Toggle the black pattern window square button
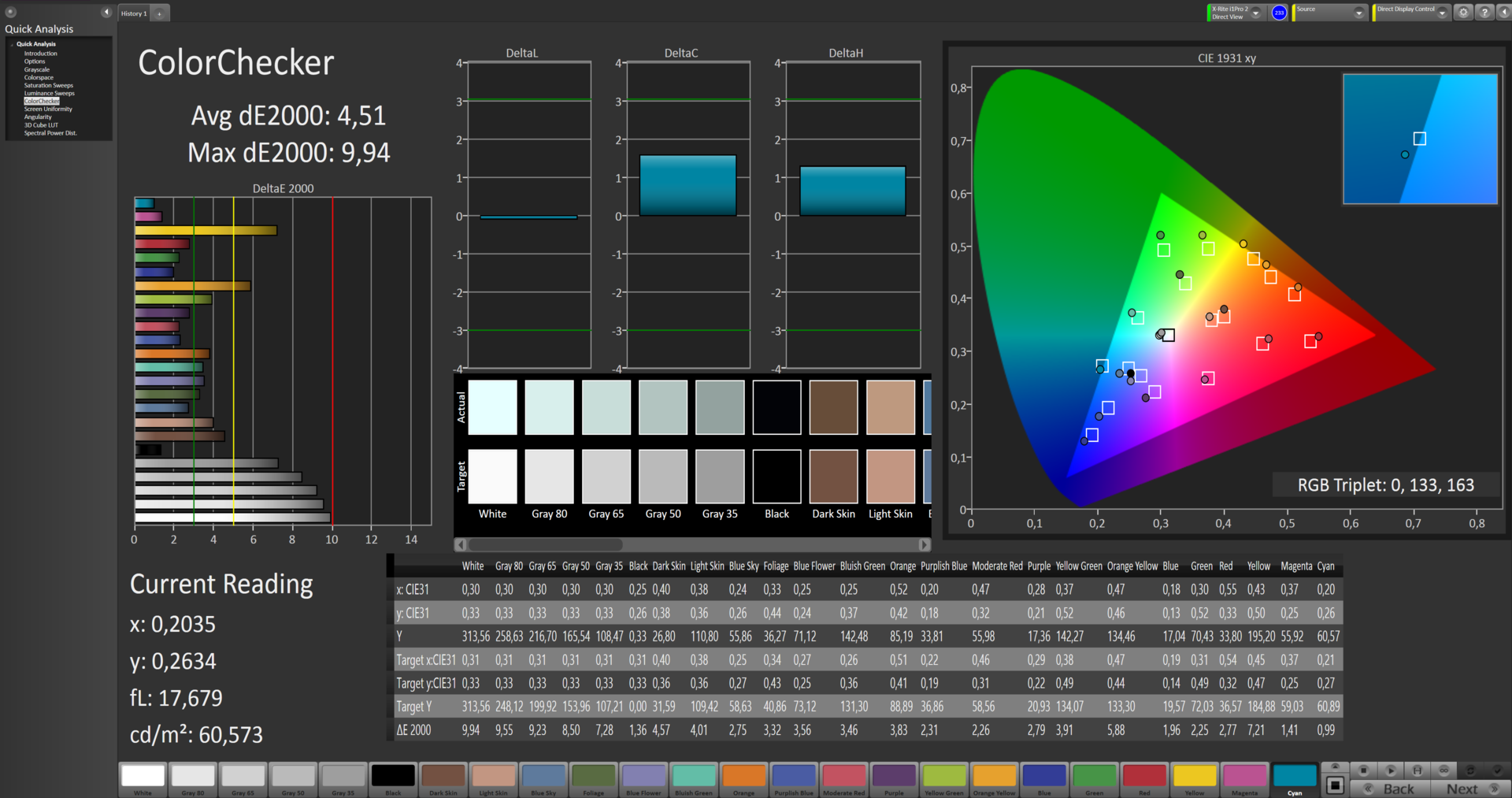 1335,785
